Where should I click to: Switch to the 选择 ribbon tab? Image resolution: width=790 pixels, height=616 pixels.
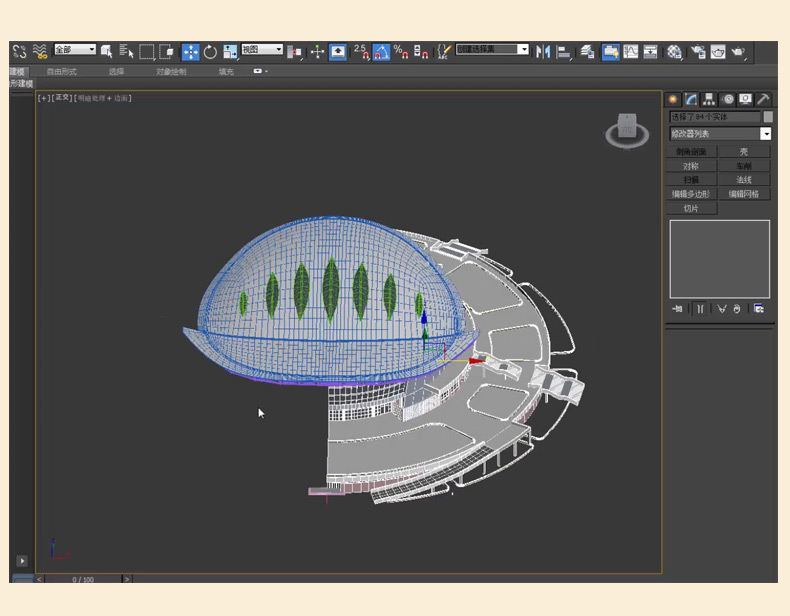[116, 72]
